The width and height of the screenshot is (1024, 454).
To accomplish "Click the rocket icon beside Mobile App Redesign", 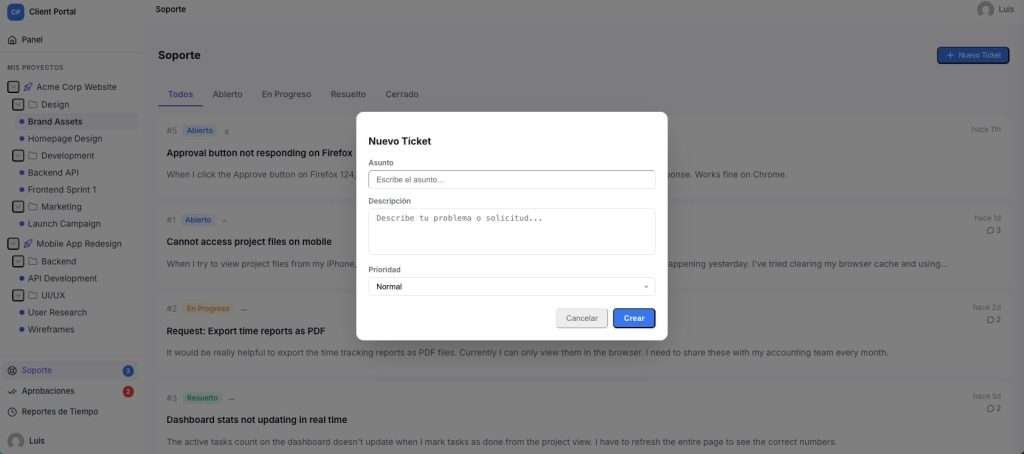I will pyautogui.click(x=27, y=244).
